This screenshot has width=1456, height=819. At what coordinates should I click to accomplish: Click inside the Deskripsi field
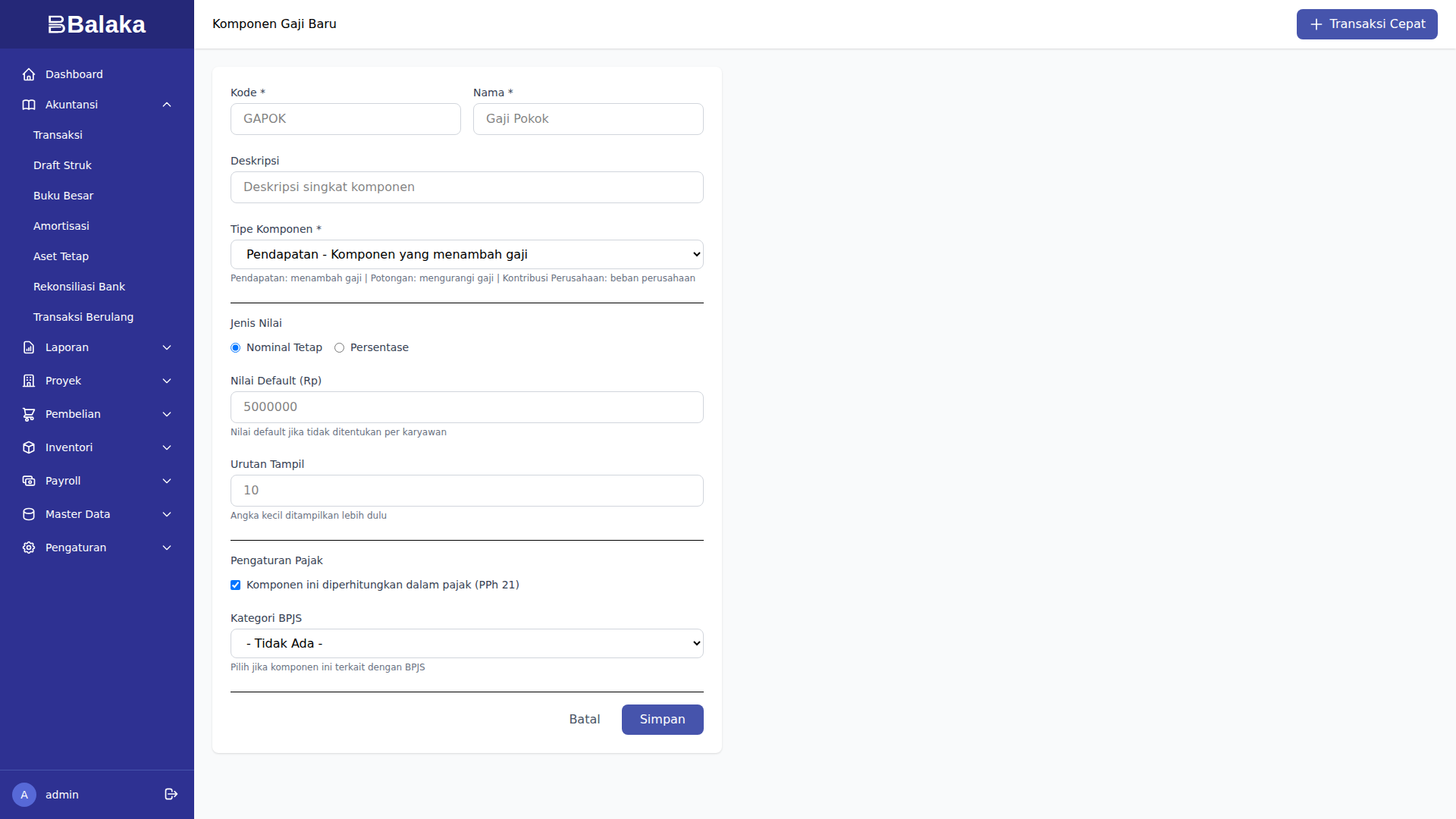pyautogui.click(x=466, y=187)
